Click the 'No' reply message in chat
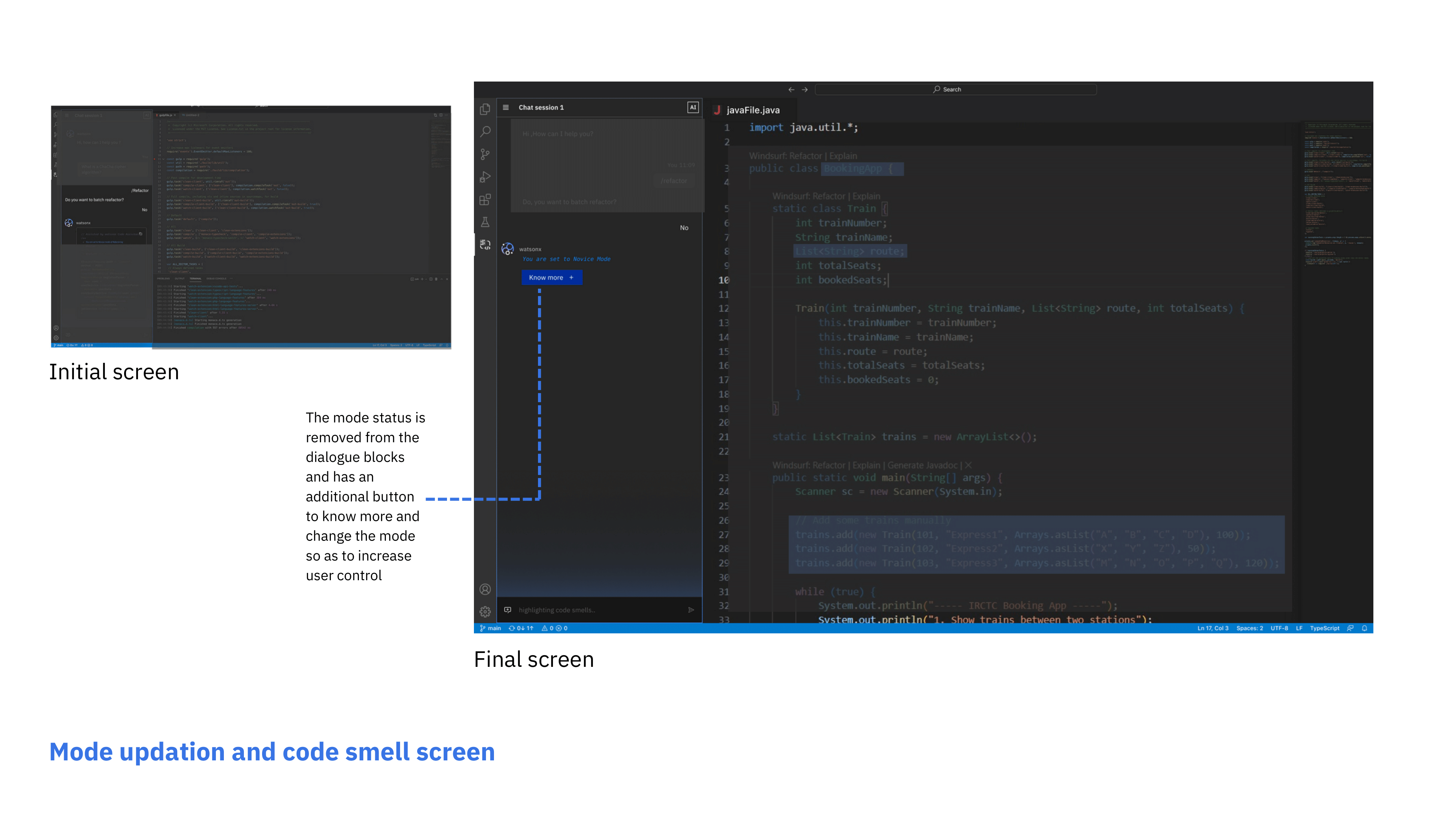1456x819 pixels. [684, 228]
